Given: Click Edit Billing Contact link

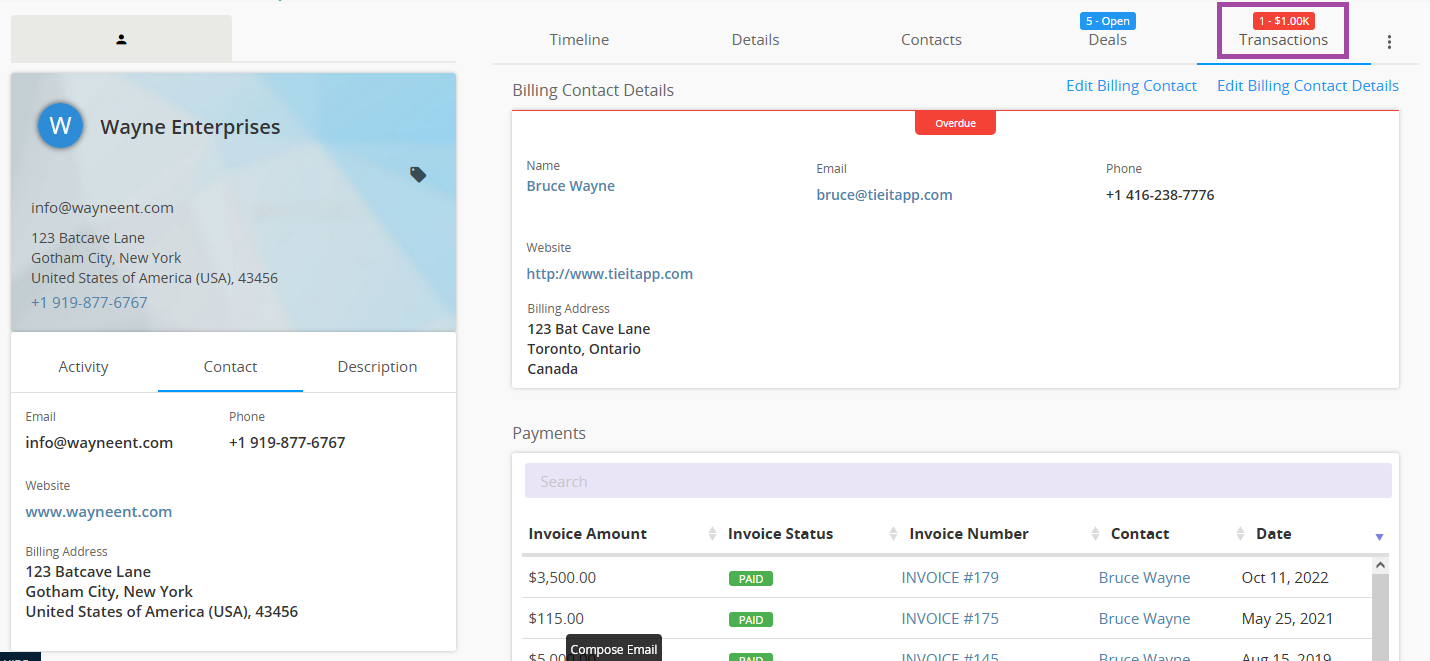Looking at the screenshot, I should (1131, 86).
